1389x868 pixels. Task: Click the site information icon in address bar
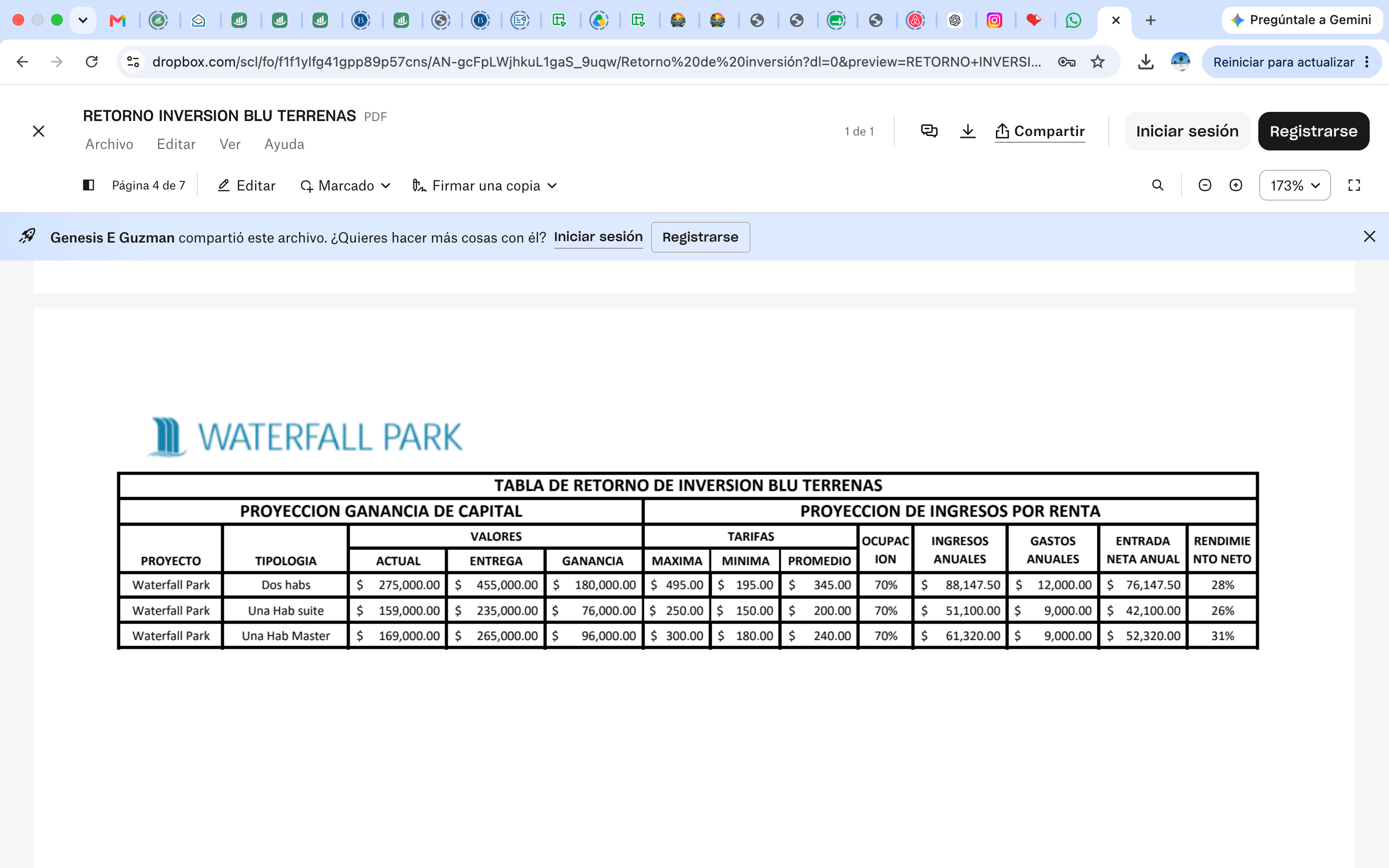tap(133, 61)
